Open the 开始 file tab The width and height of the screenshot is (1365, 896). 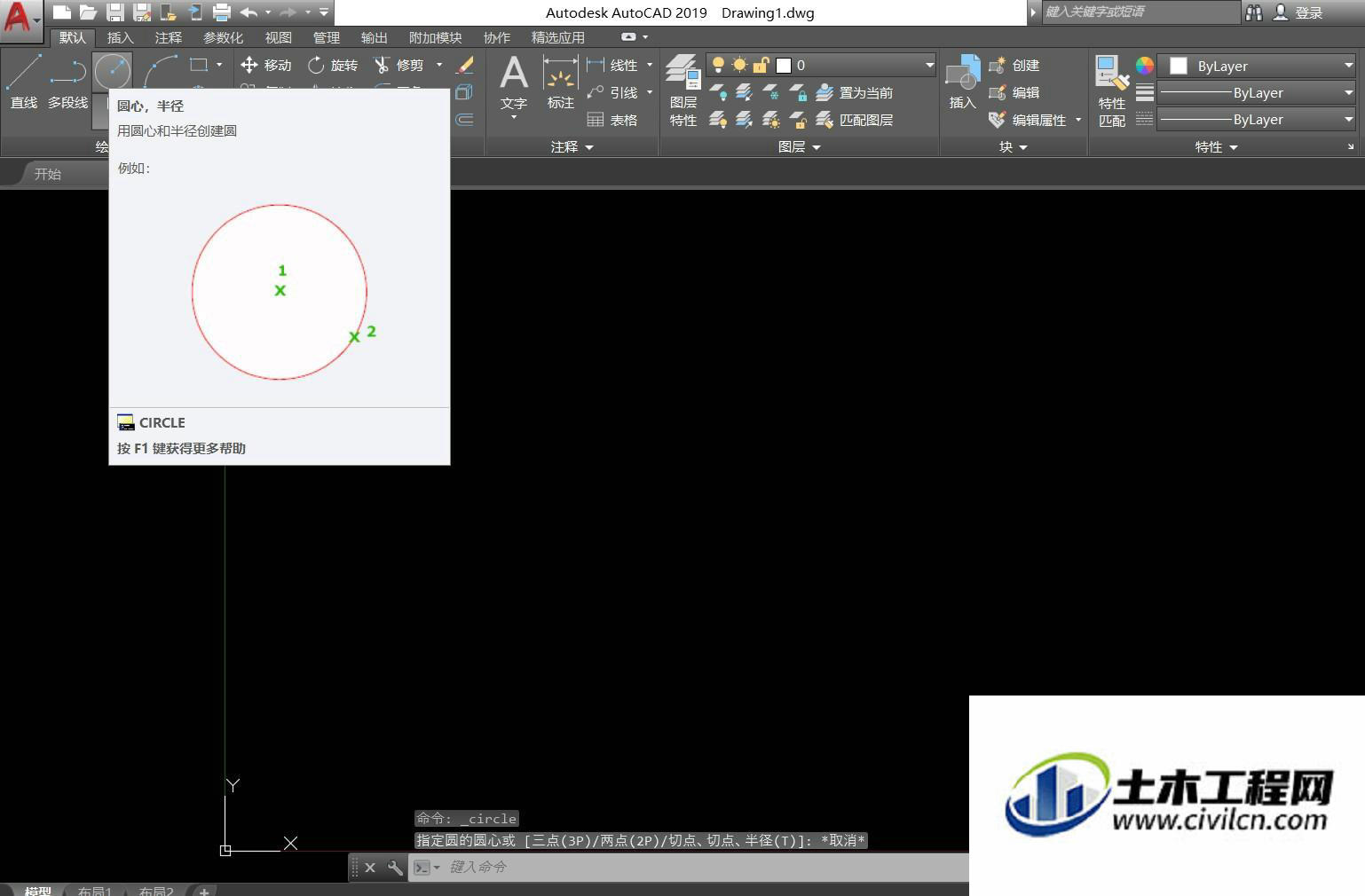(47, 174)
